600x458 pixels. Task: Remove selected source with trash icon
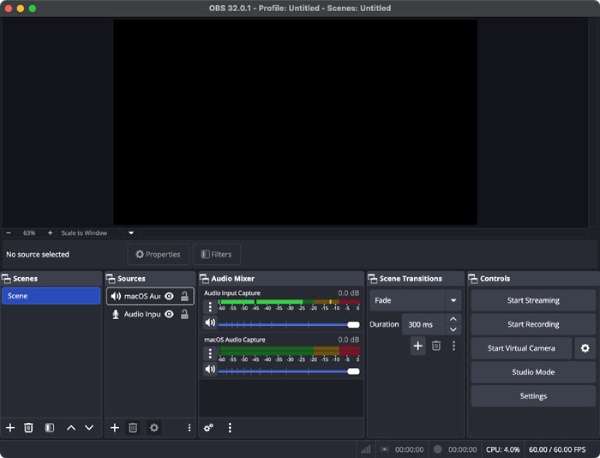(133, 428)
